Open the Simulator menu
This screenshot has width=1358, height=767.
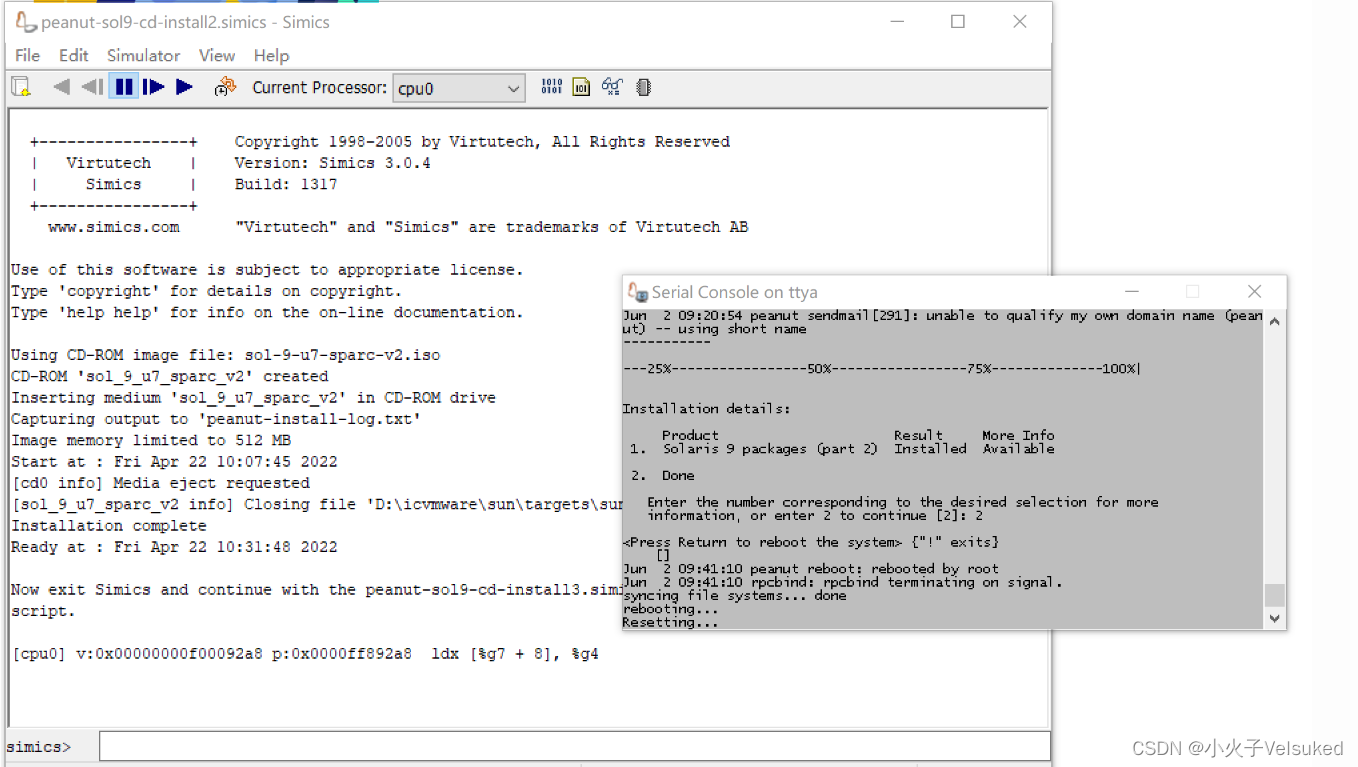(144, 55)
